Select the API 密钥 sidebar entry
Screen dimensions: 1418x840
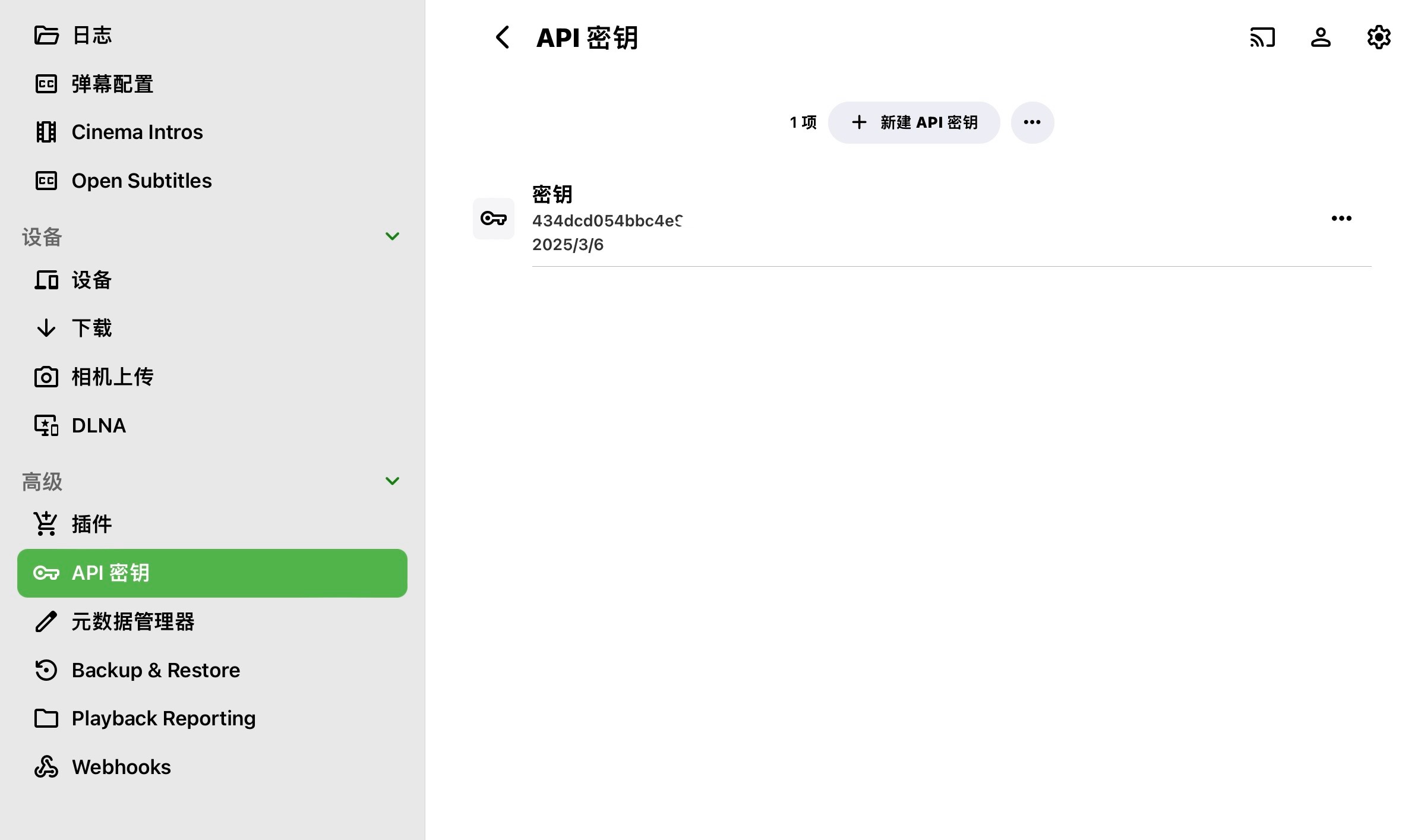coord(212,573)
